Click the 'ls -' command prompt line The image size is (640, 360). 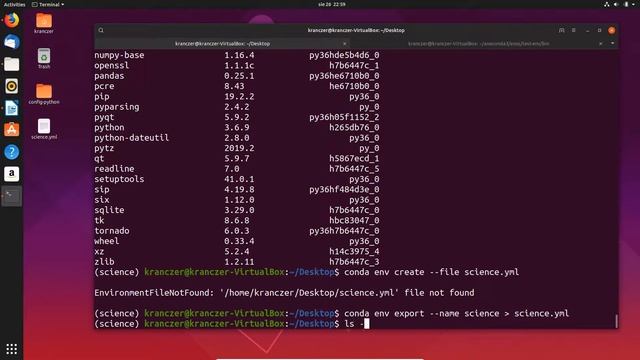click(x=232, y=324)
